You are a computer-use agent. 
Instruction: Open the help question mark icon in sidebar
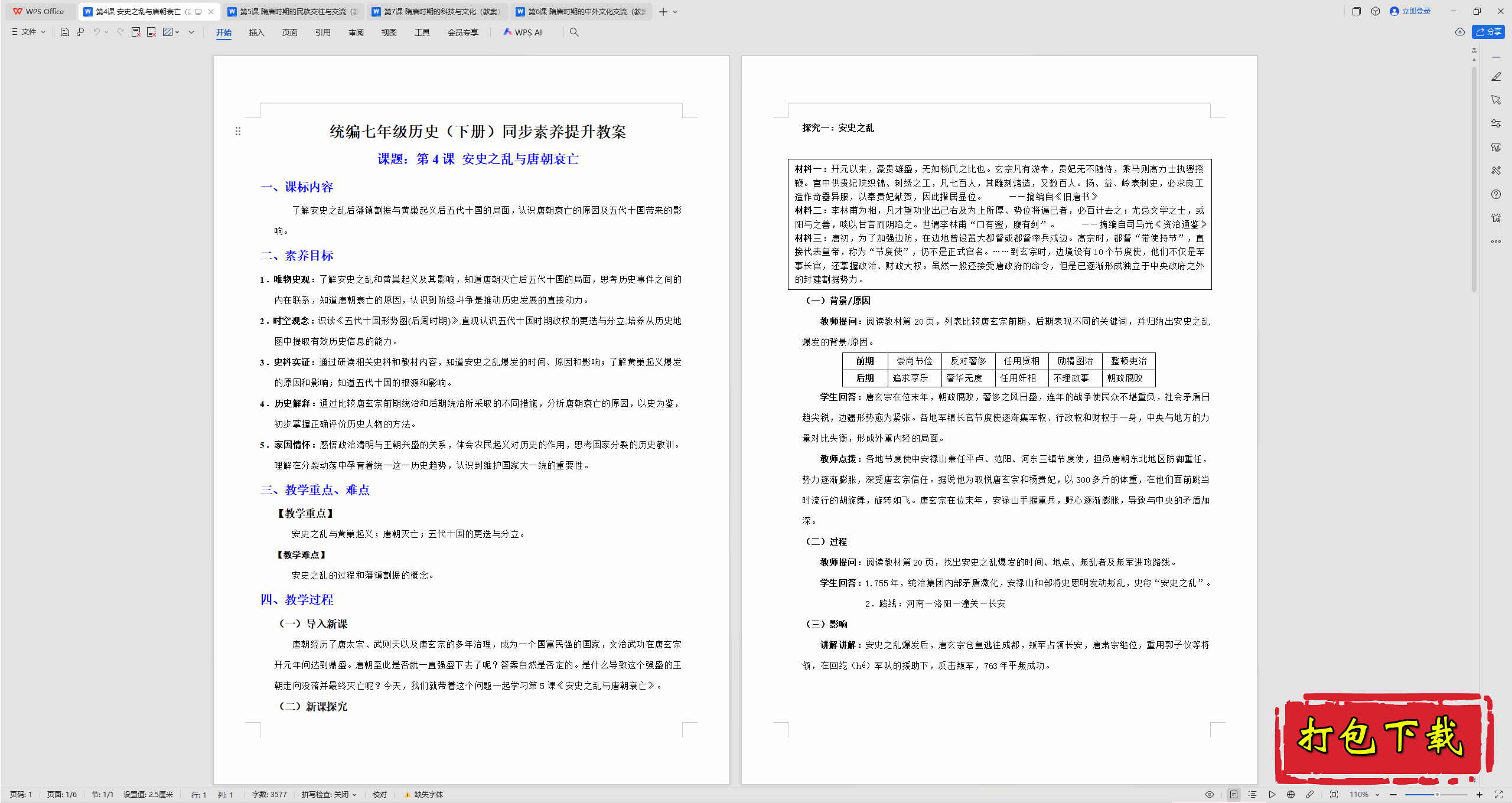pos(1496,194)
